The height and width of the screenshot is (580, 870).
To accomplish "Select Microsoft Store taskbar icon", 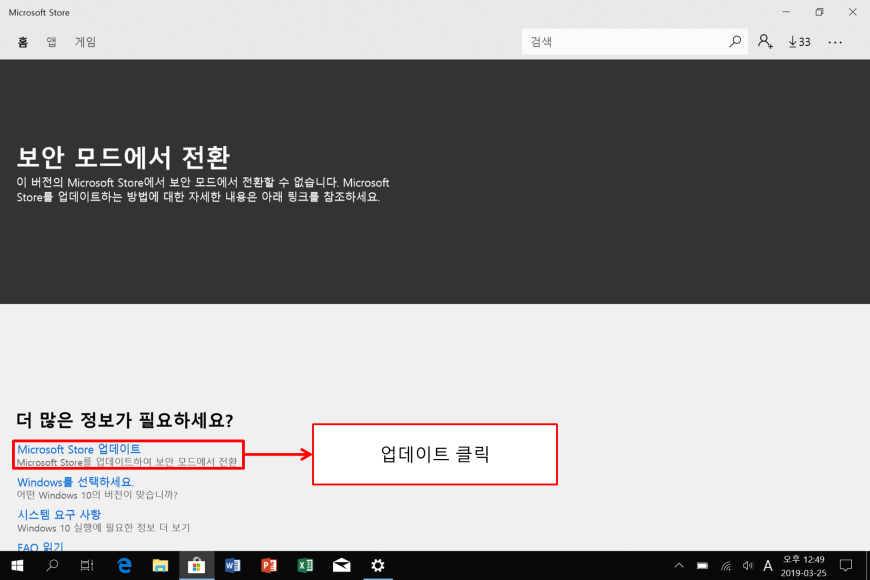I will pos(196,566).
